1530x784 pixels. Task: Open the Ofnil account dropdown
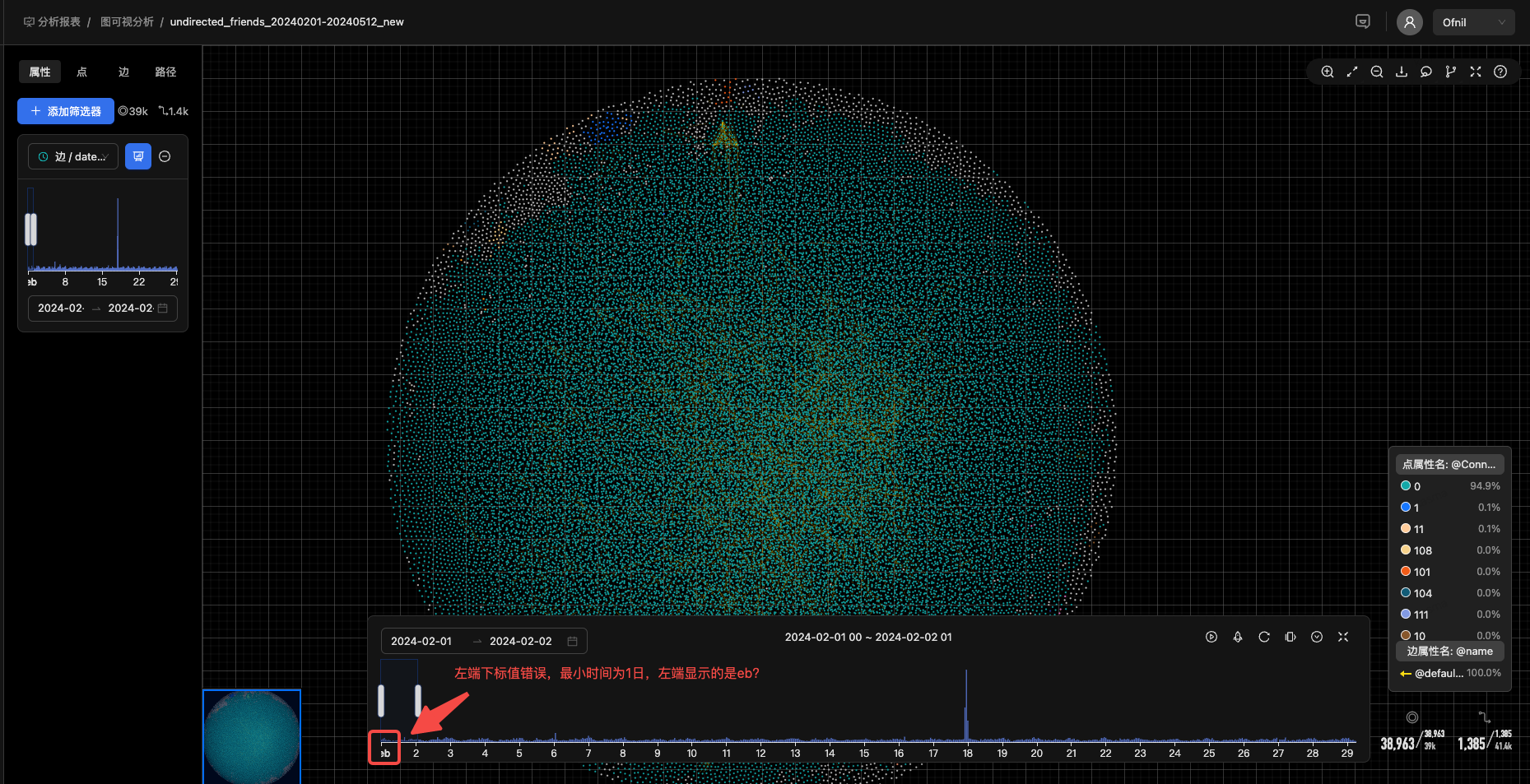pos(1474,22)
